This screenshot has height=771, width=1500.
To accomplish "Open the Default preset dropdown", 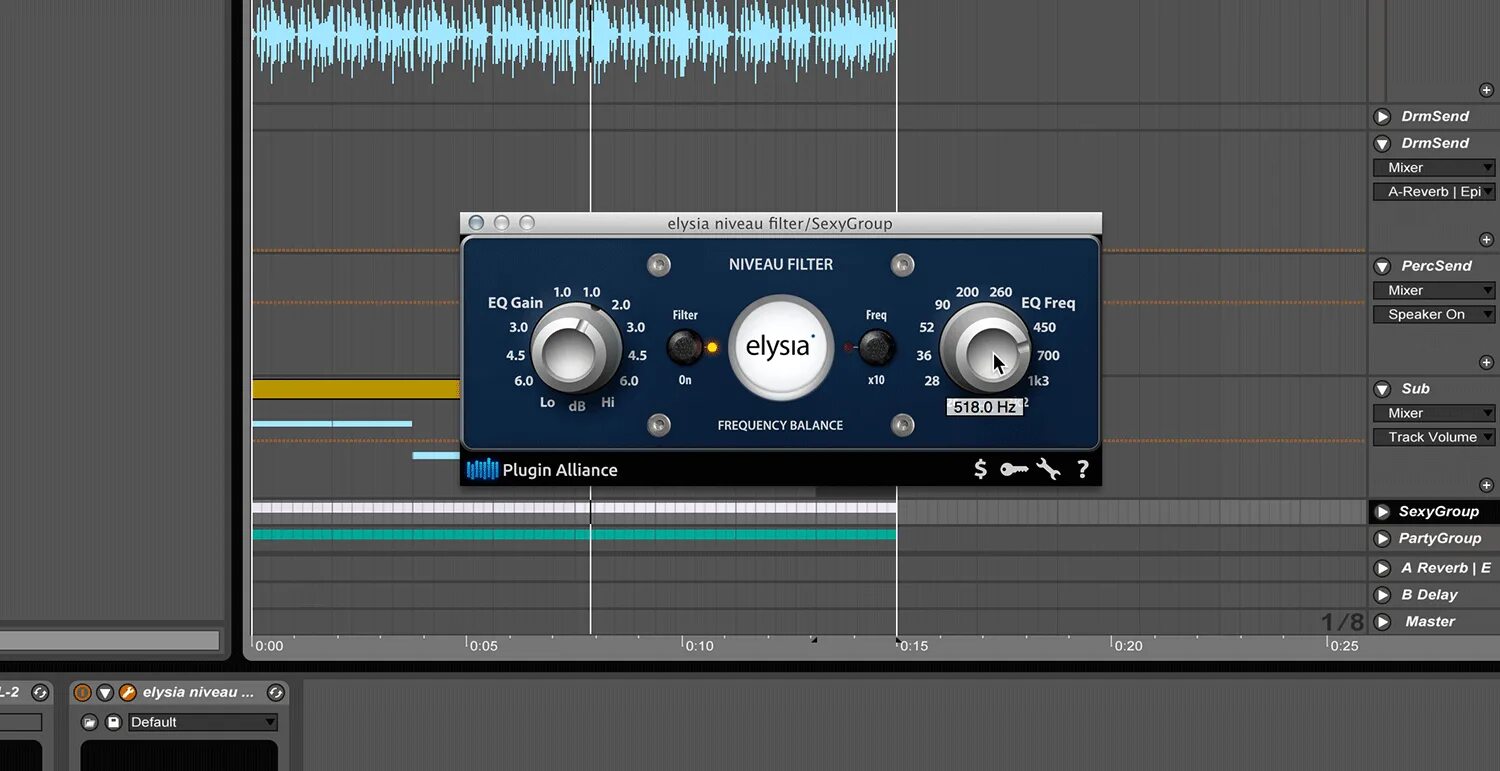I will (203, 722).
